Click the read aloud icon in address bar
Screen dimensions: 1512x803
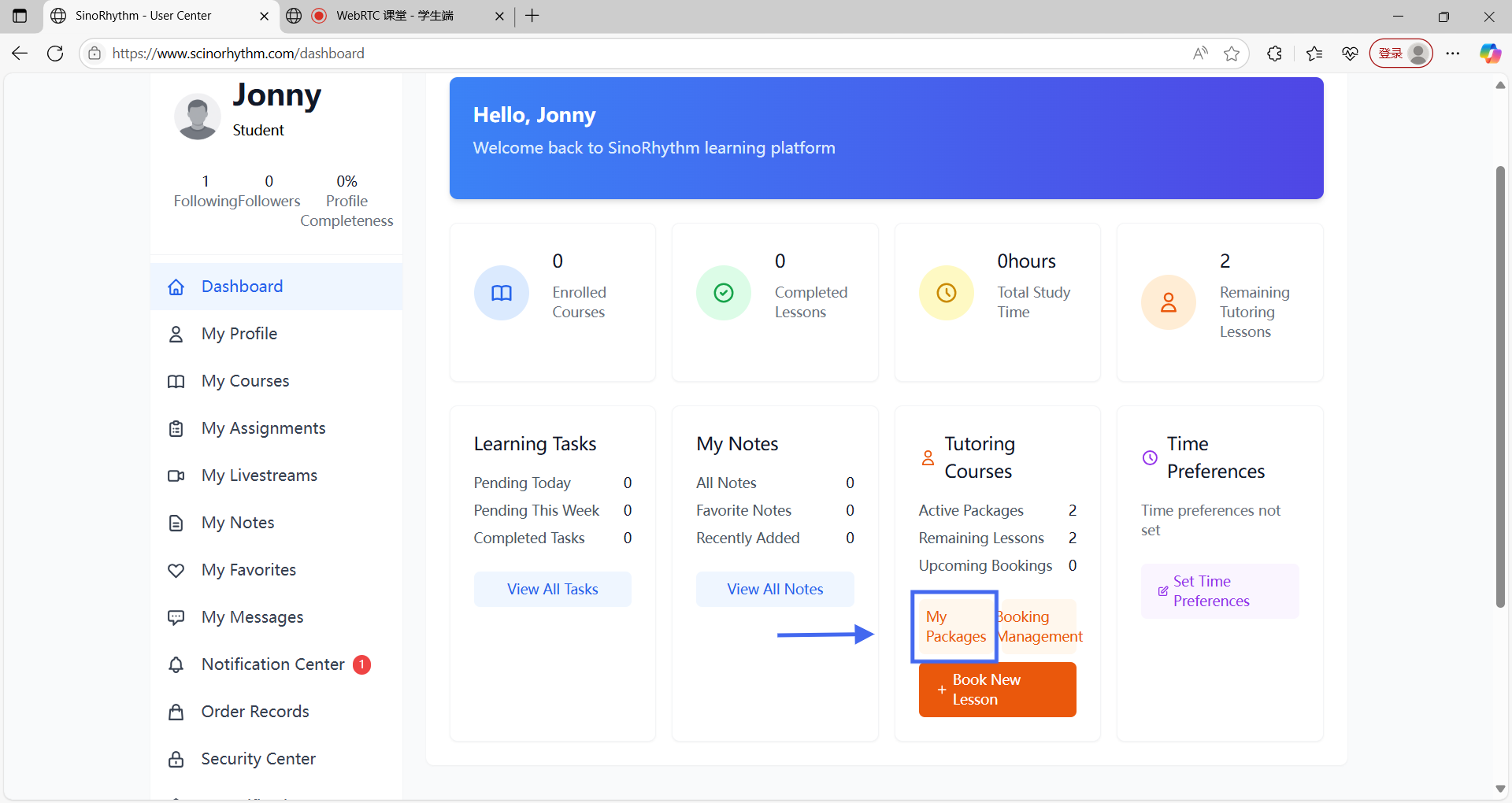pyautogui.click(x=1200, y=54)
